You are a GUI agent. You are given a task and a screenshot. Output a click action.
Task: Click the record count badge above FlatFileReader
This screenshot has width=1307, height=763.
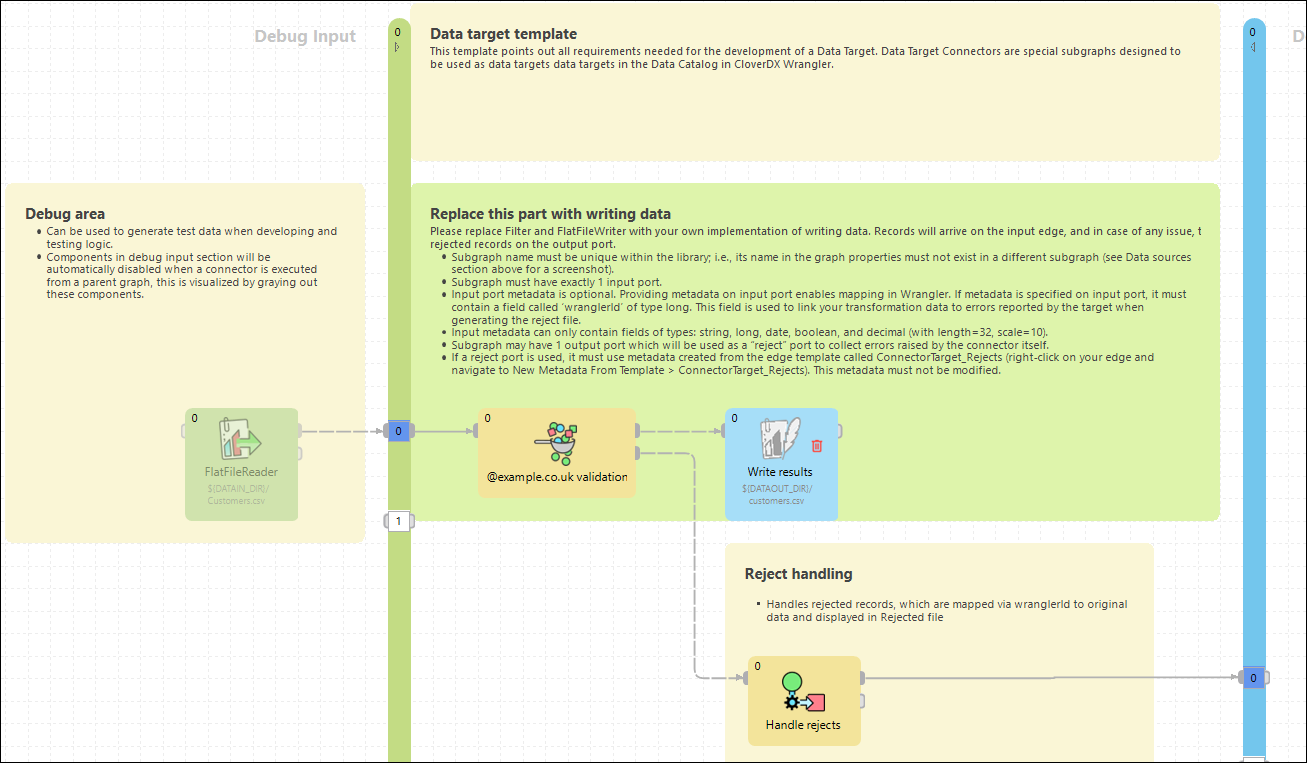195,418
